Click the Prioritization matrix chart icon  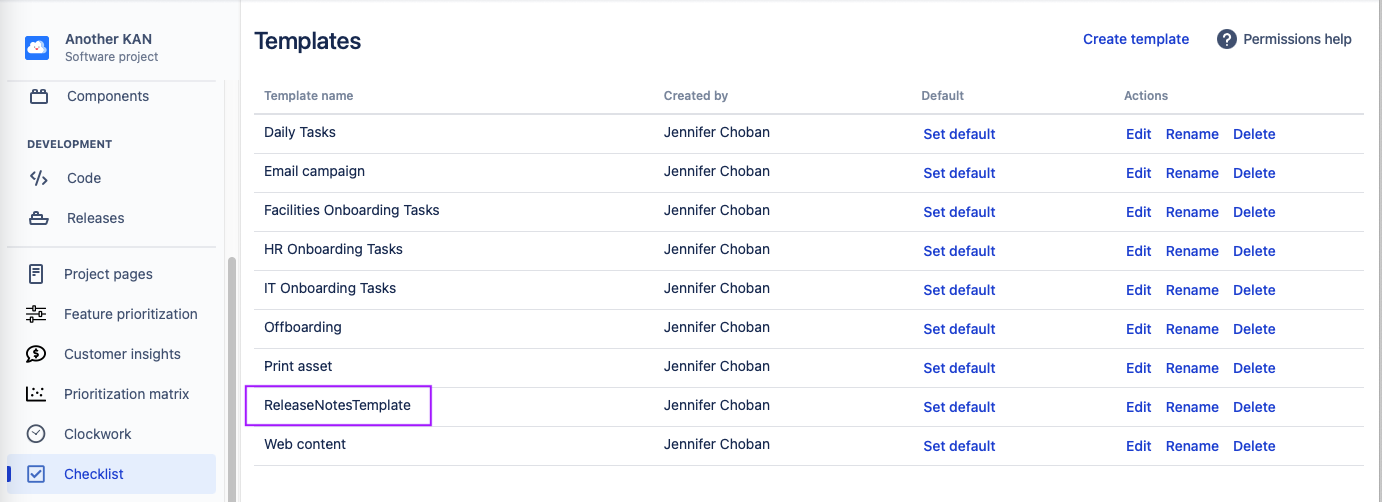coord(36,394)
